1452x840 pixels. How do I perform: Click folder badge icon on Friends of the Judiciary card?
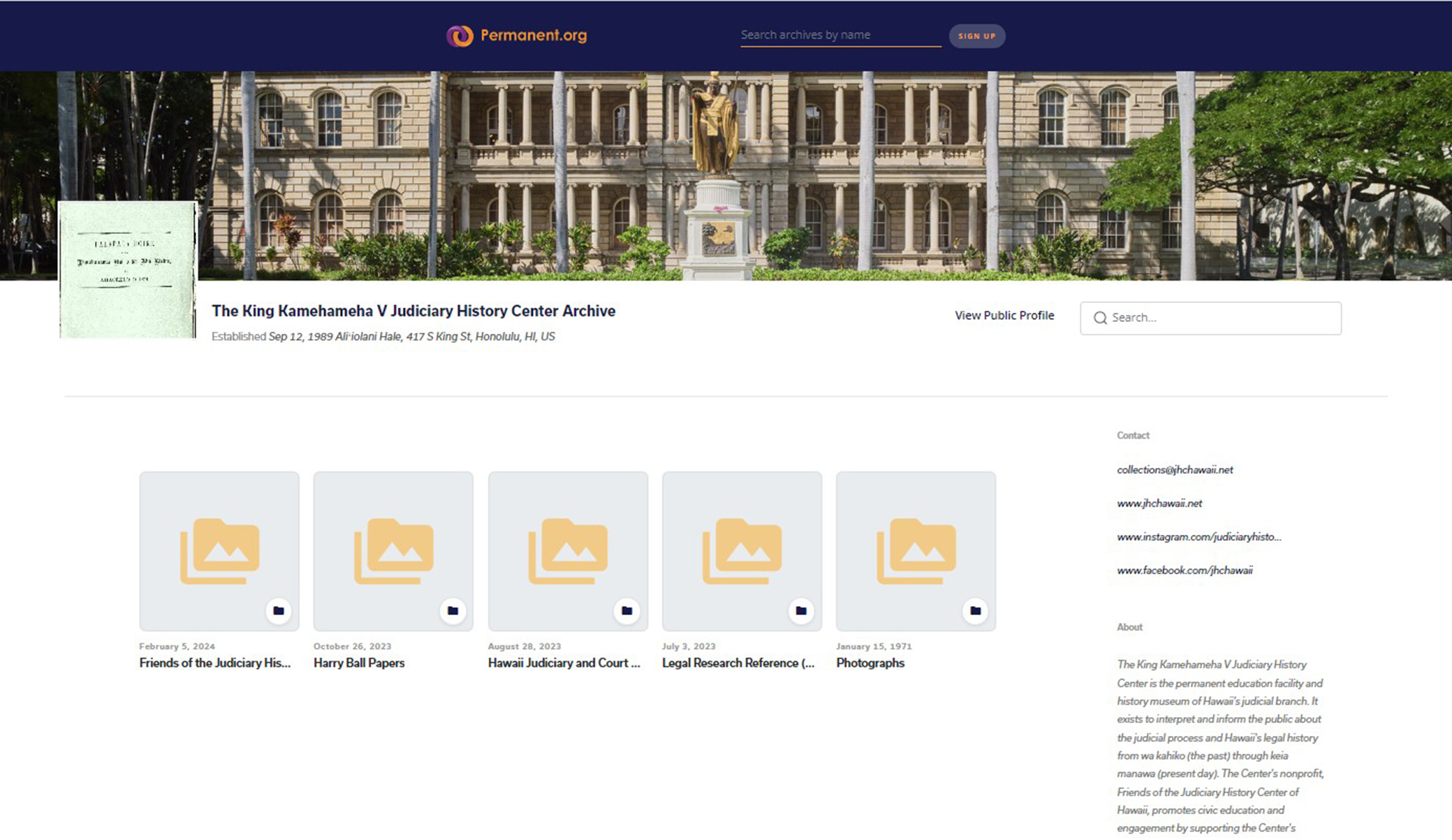coord(279,610)
